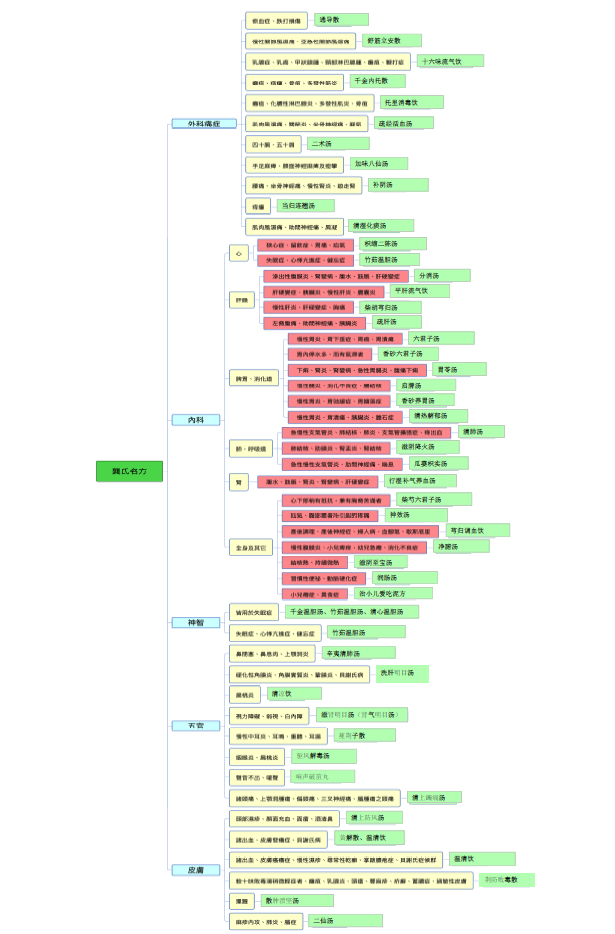Choose the 治小儿爱吃泥方 formula node
Image resolution: width=615 pixels, height=934 pixels.
coord(393,593)
